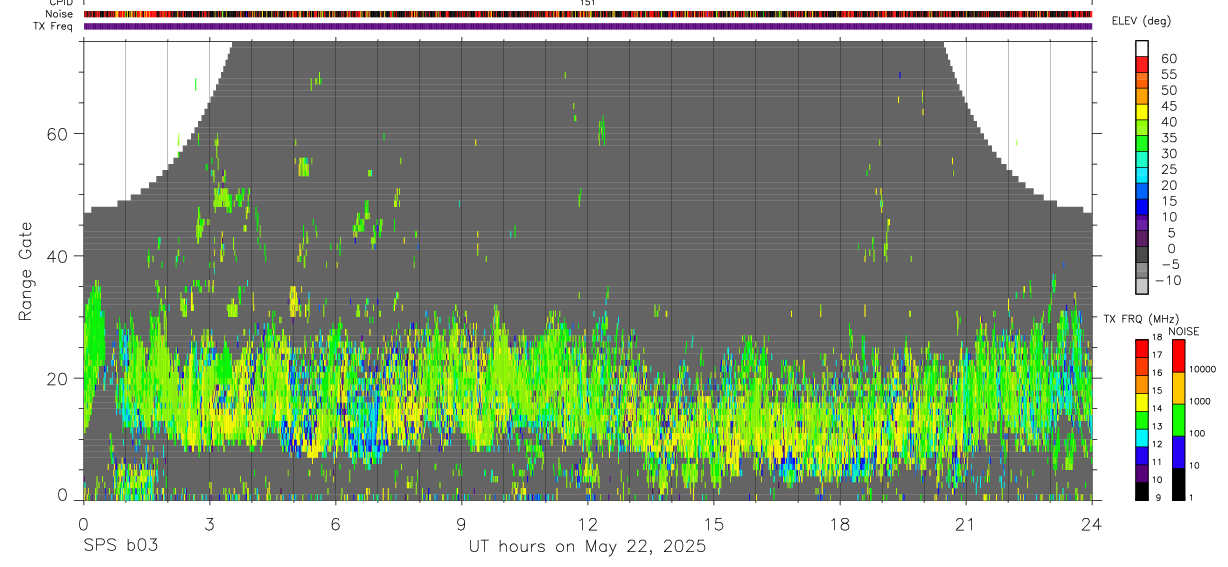
Task: Click the x-axis tick label '6'
Action: pyautogui.click(x=335, y=523)
